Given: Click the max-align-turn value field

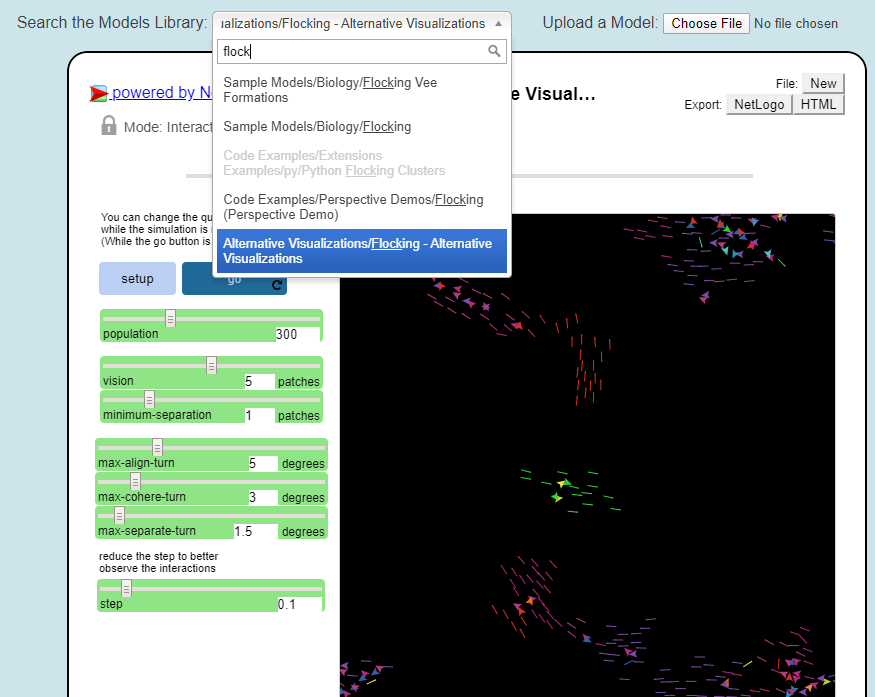Looking at the screenshot, I should 261,463.
